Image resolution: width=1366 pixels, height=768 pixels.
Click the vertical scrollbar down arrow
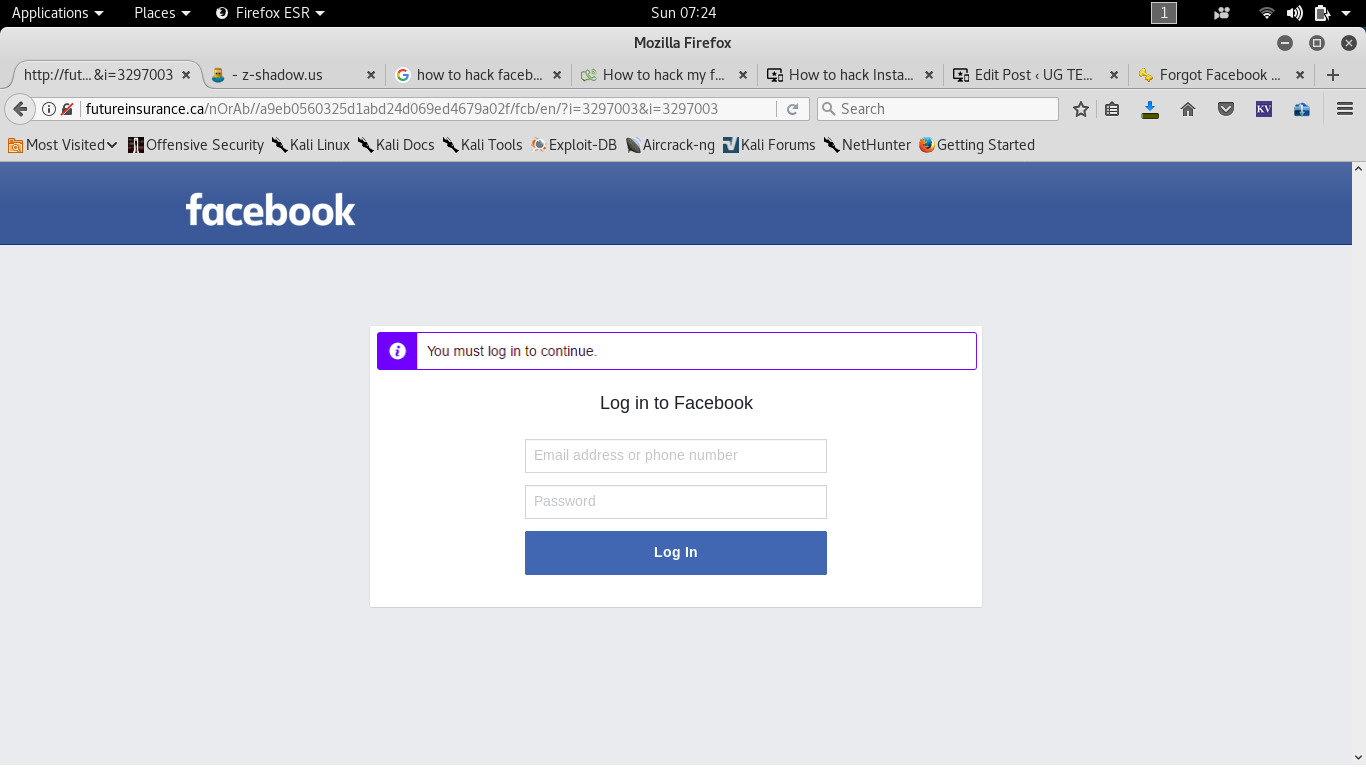1358,758
